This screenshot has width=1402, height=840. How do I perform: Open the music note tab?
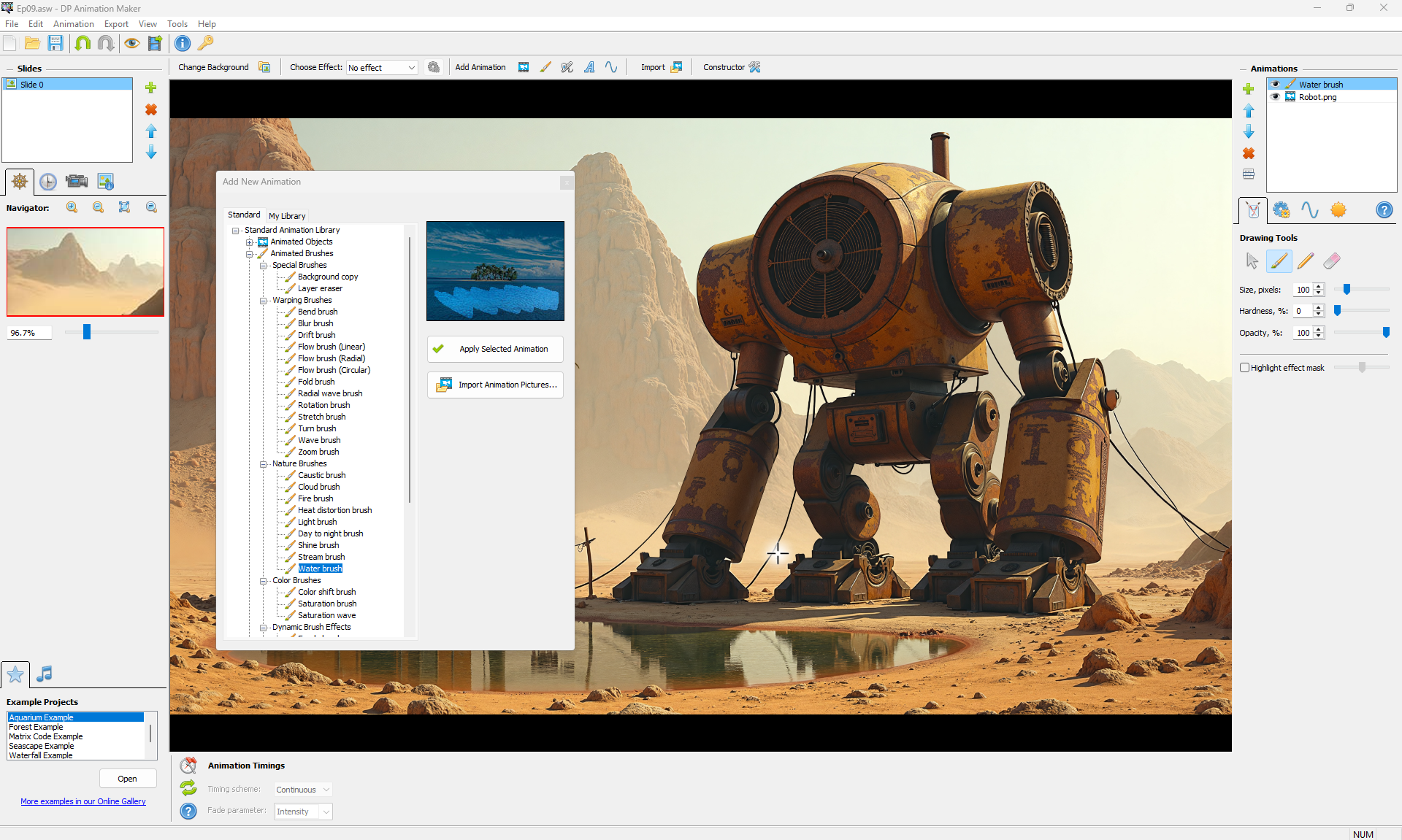pos(45,674)
